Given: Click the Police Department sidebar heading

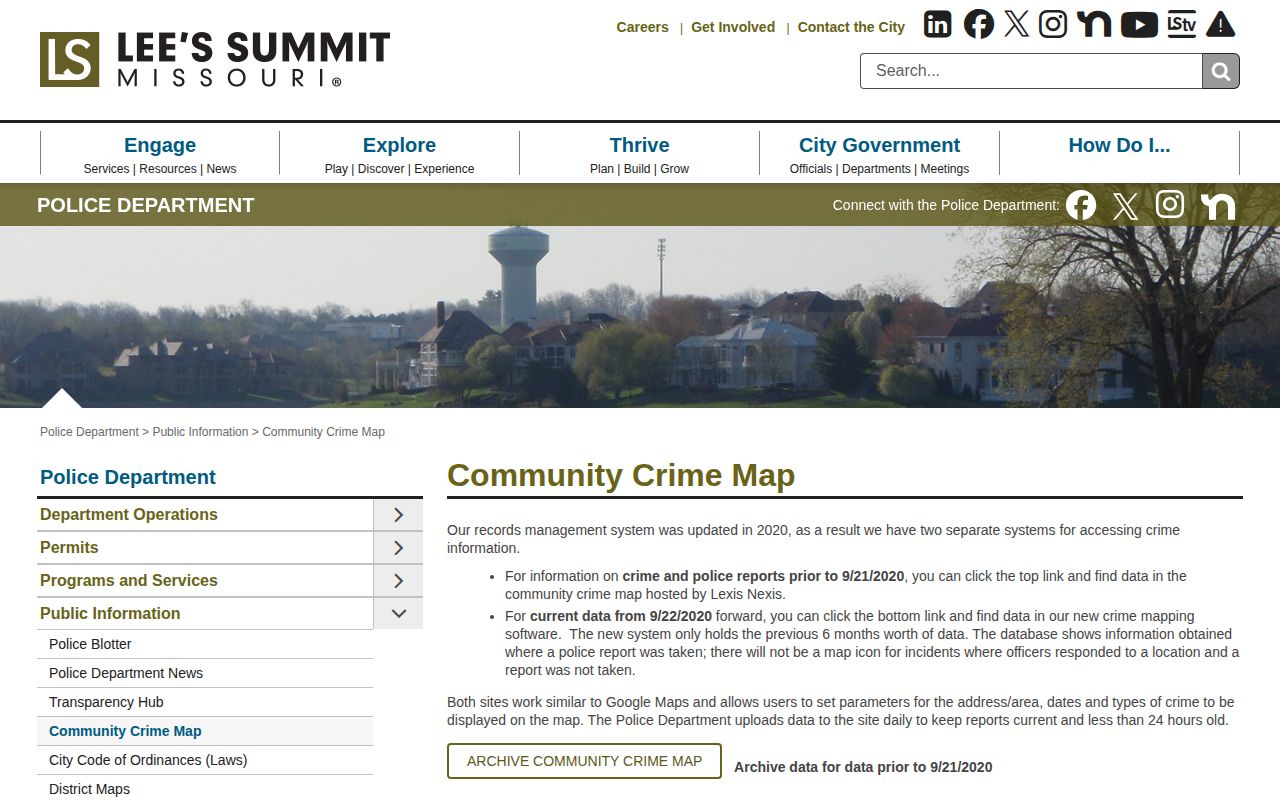Looking at the screenshot, I should click(128, 477).
